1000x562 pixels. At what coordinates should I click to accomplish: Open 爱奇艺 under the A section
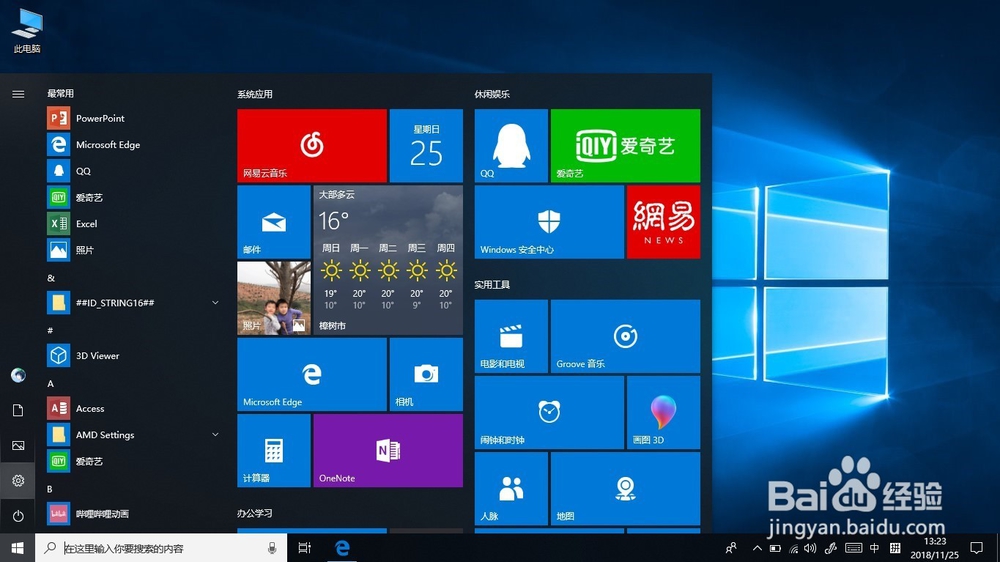[132, 461]
